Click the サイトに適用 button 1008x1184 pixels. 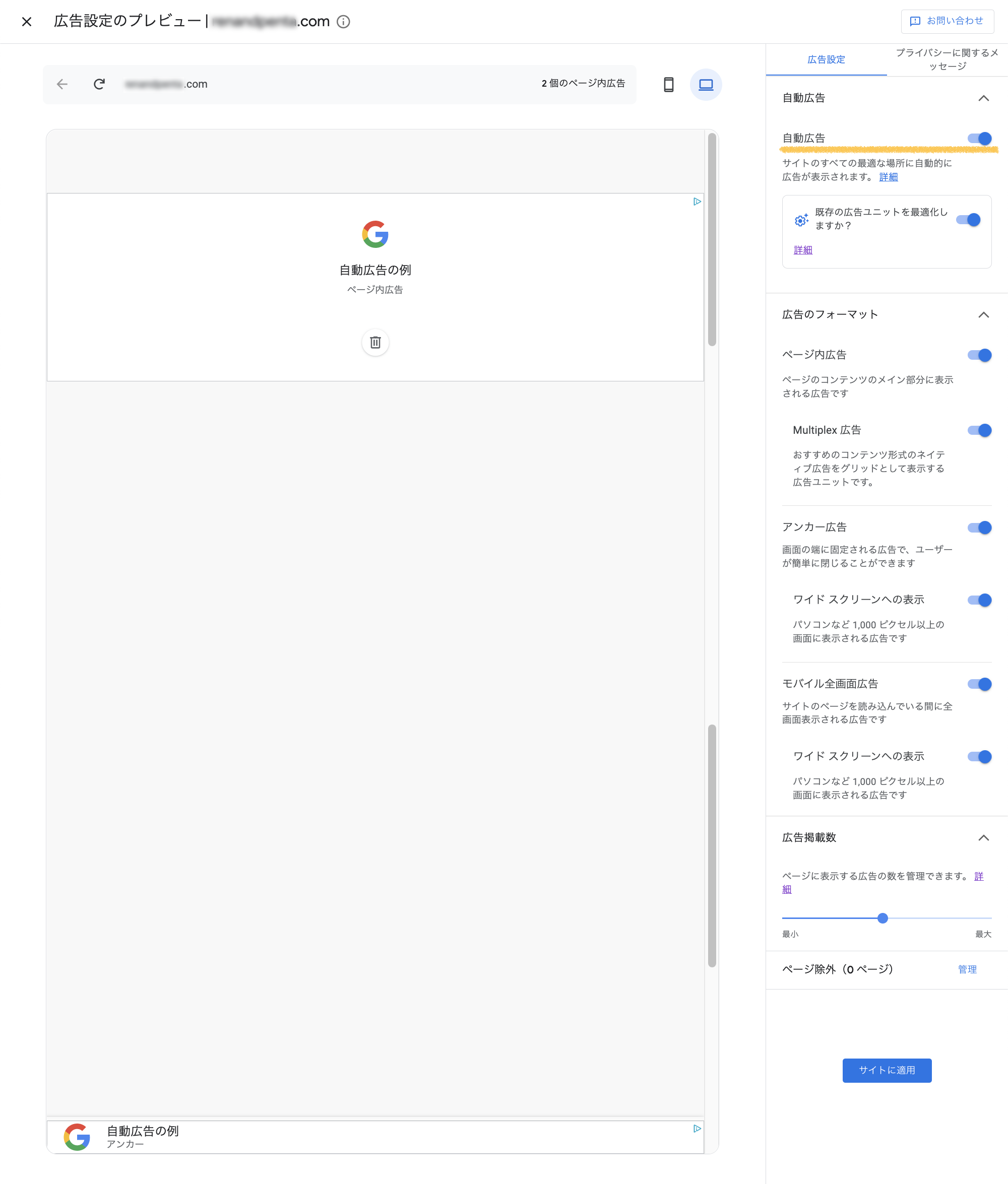(x=887, y=1070)
